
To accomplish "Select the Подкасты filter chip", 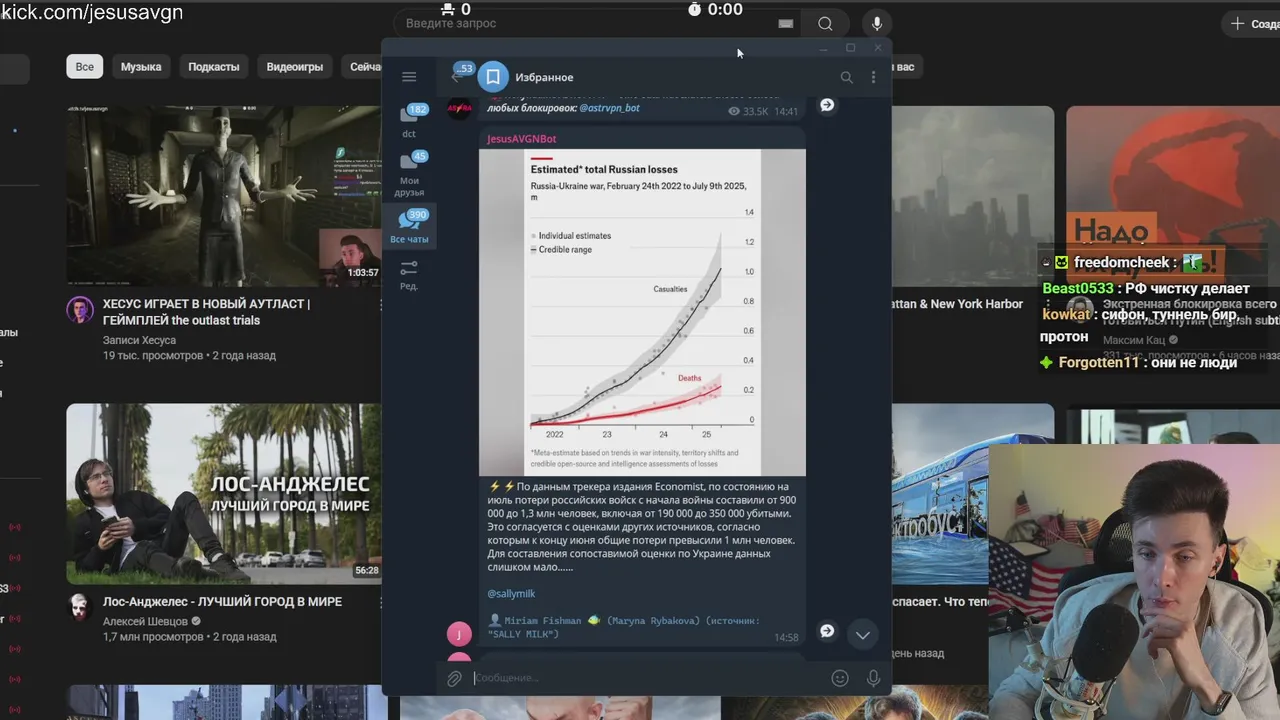I will click(214, 67).
